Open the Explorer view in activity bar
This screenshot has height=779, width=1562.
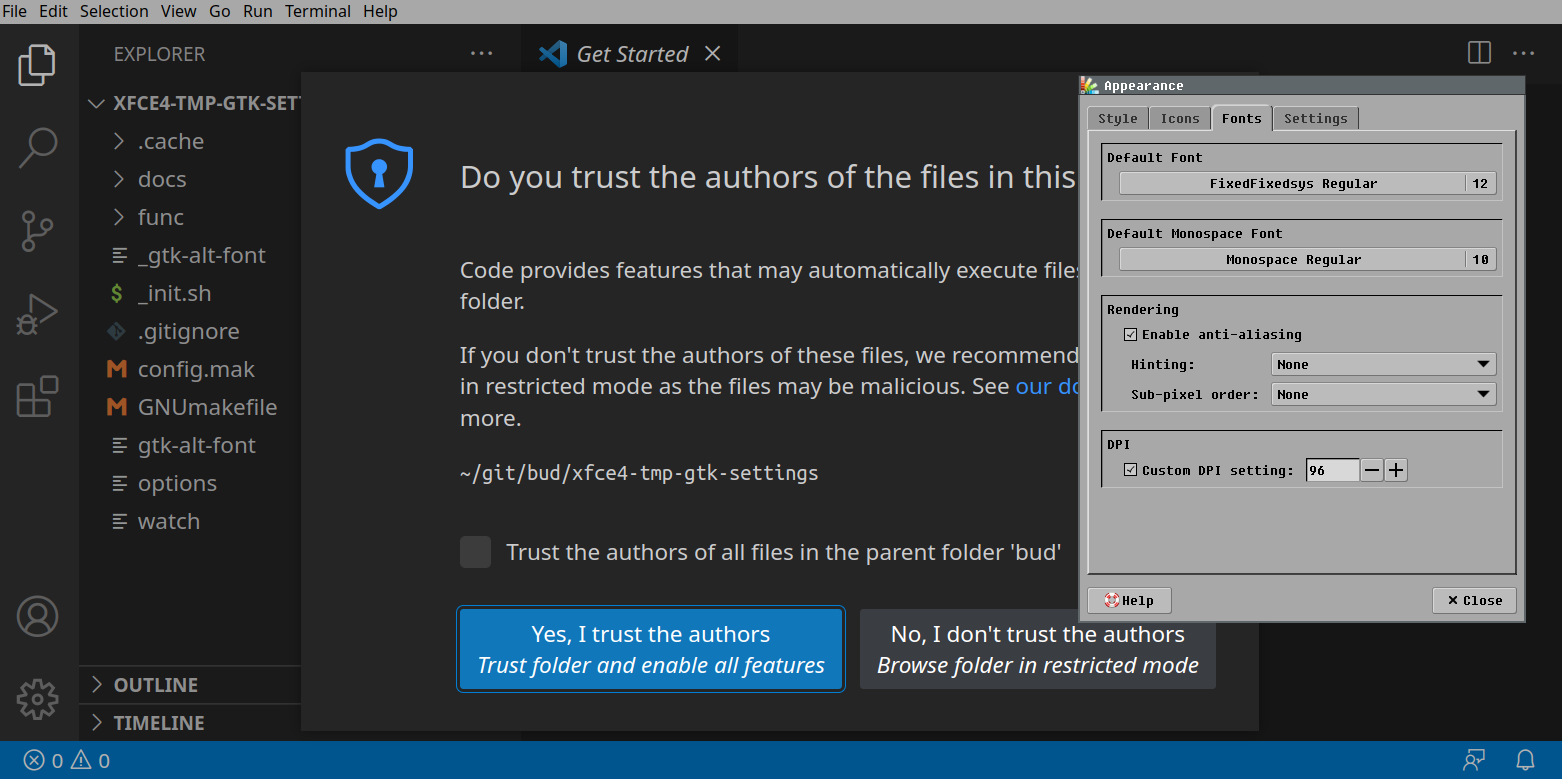click(37, 64)
